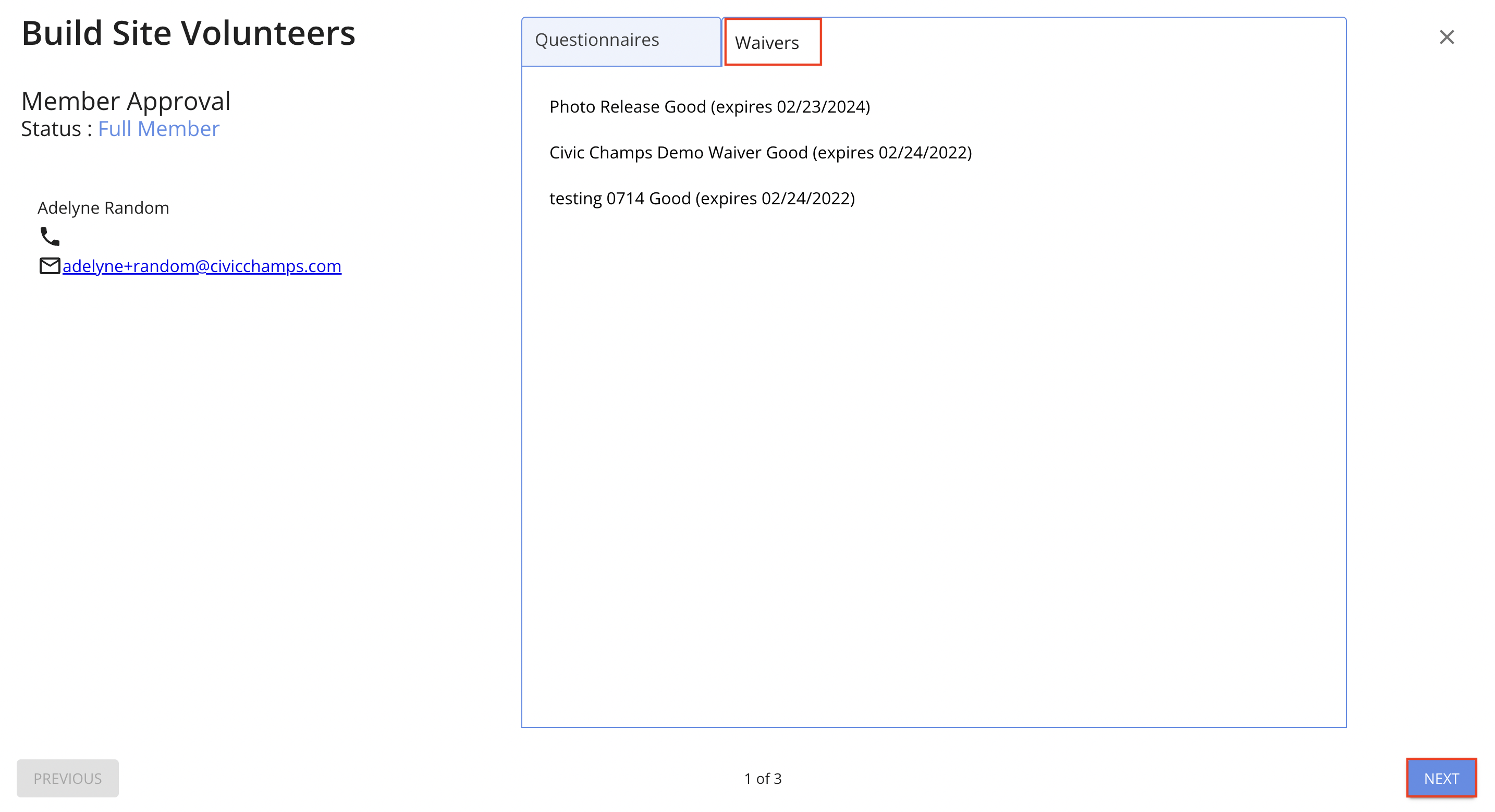The width and height of the screenshot is (1495, 812).
Task: Click the disabled PREVIOUS button
Action: [x=67, y=778]
